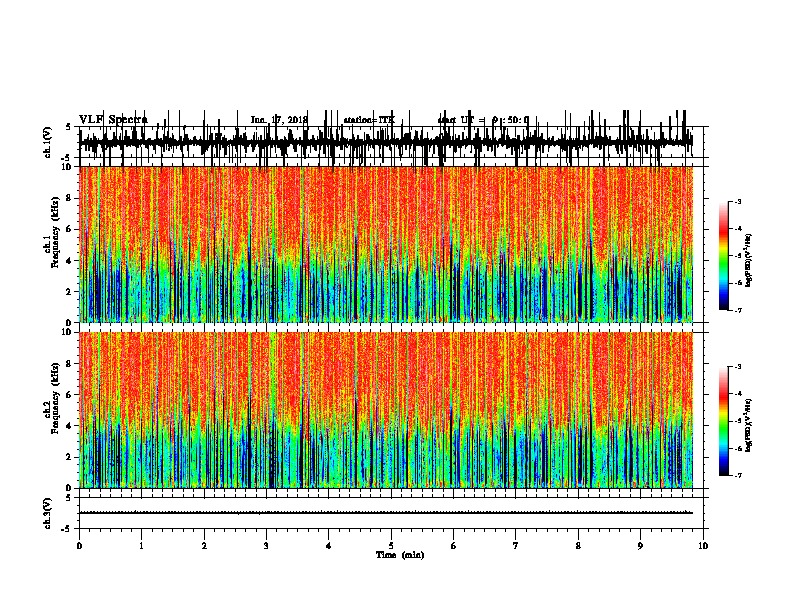This screenshot has width=792, height=612.
Task: Select the "start UT" time header
Action: click(x=483, y=120)
